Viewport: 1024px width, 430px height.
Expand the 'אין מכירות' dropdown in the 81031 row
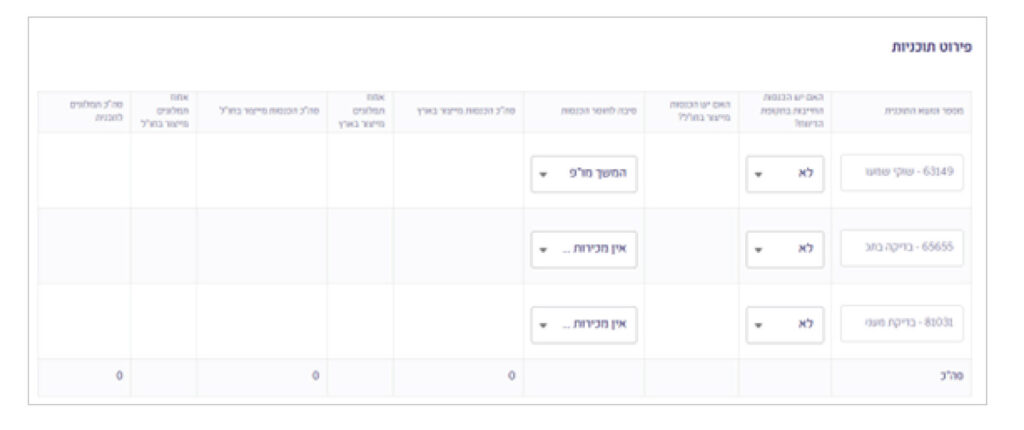click(584, 323)
